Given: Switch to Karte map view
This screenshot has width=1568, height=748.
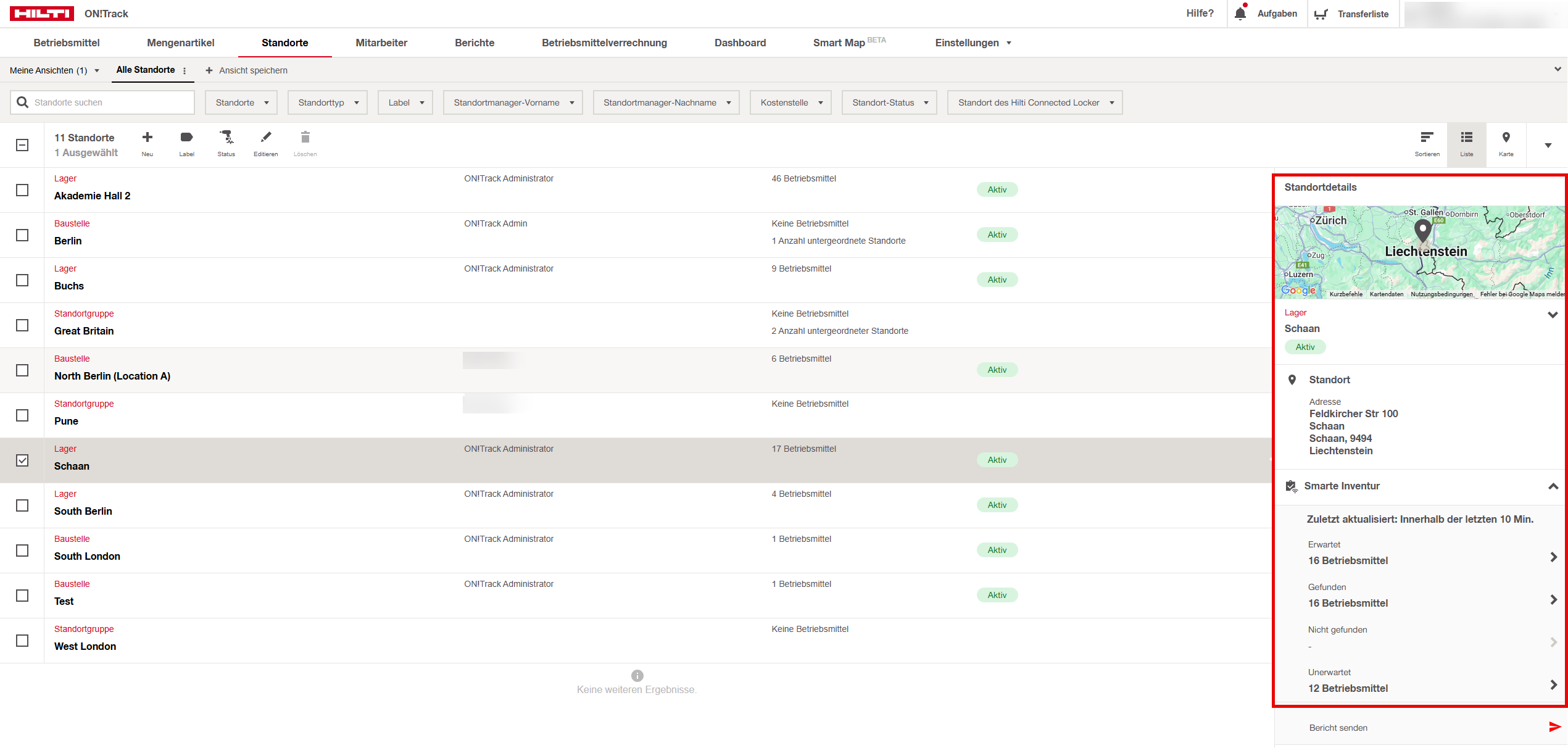Looking at the screenshot, I should point(1506,138).
